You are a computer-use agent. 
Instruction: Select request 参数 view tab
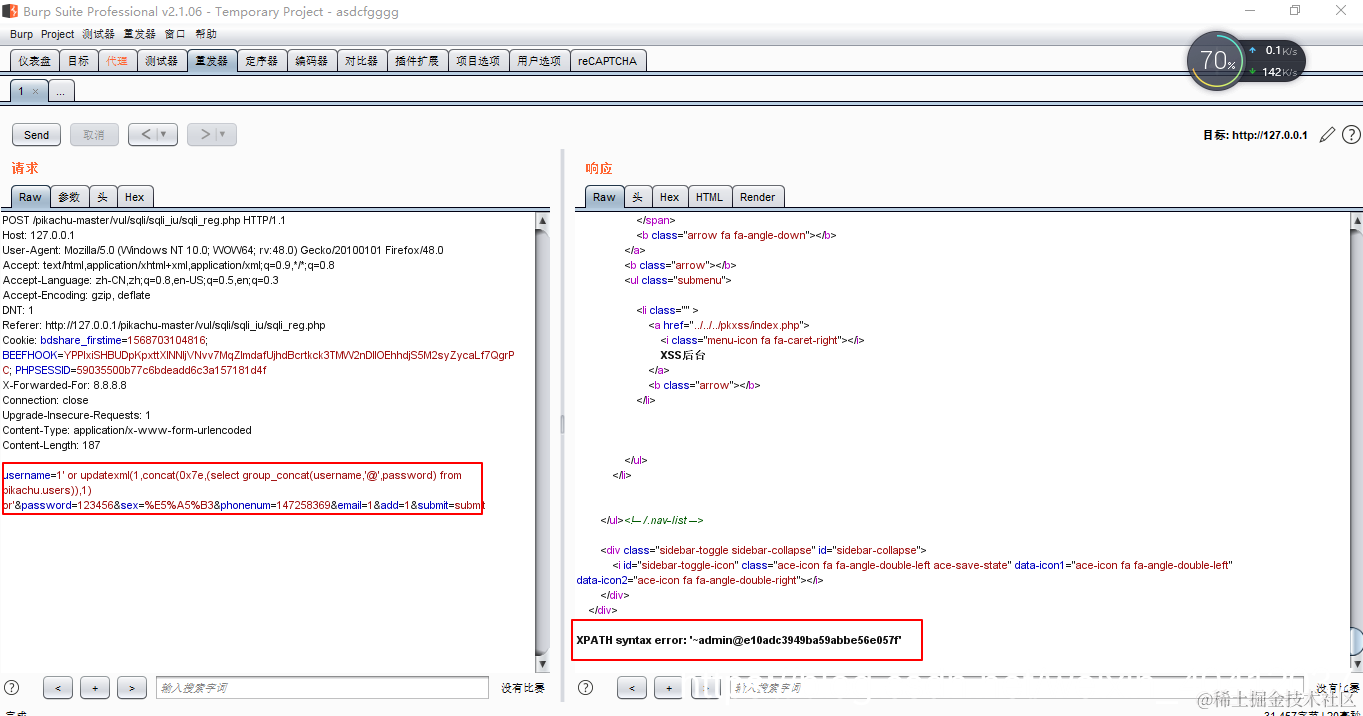(x=69, y=197)
